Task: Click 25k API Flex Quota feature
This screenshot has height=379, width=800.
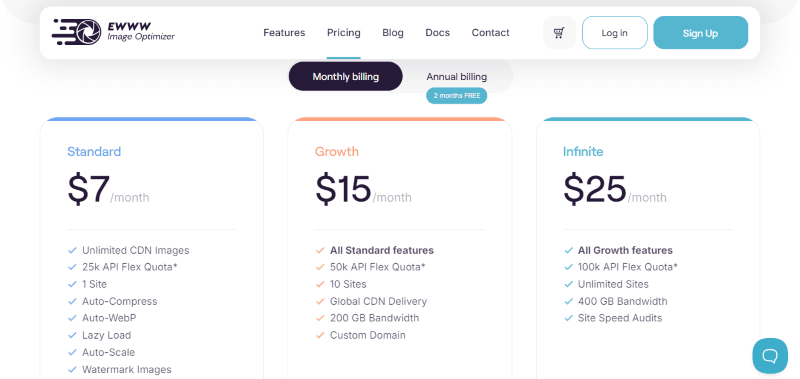Action: click(130, 267)
